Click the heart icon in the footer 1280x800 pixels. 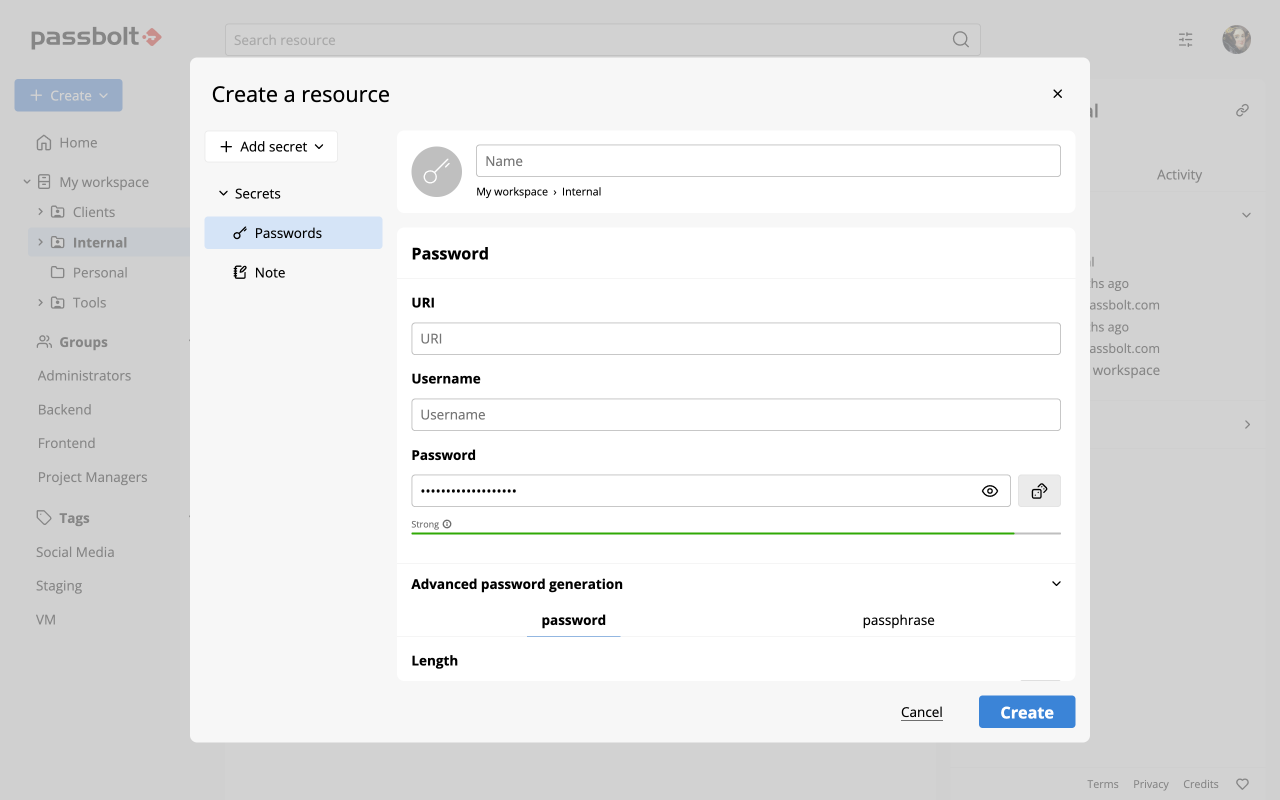click(x=1242, y=783)
